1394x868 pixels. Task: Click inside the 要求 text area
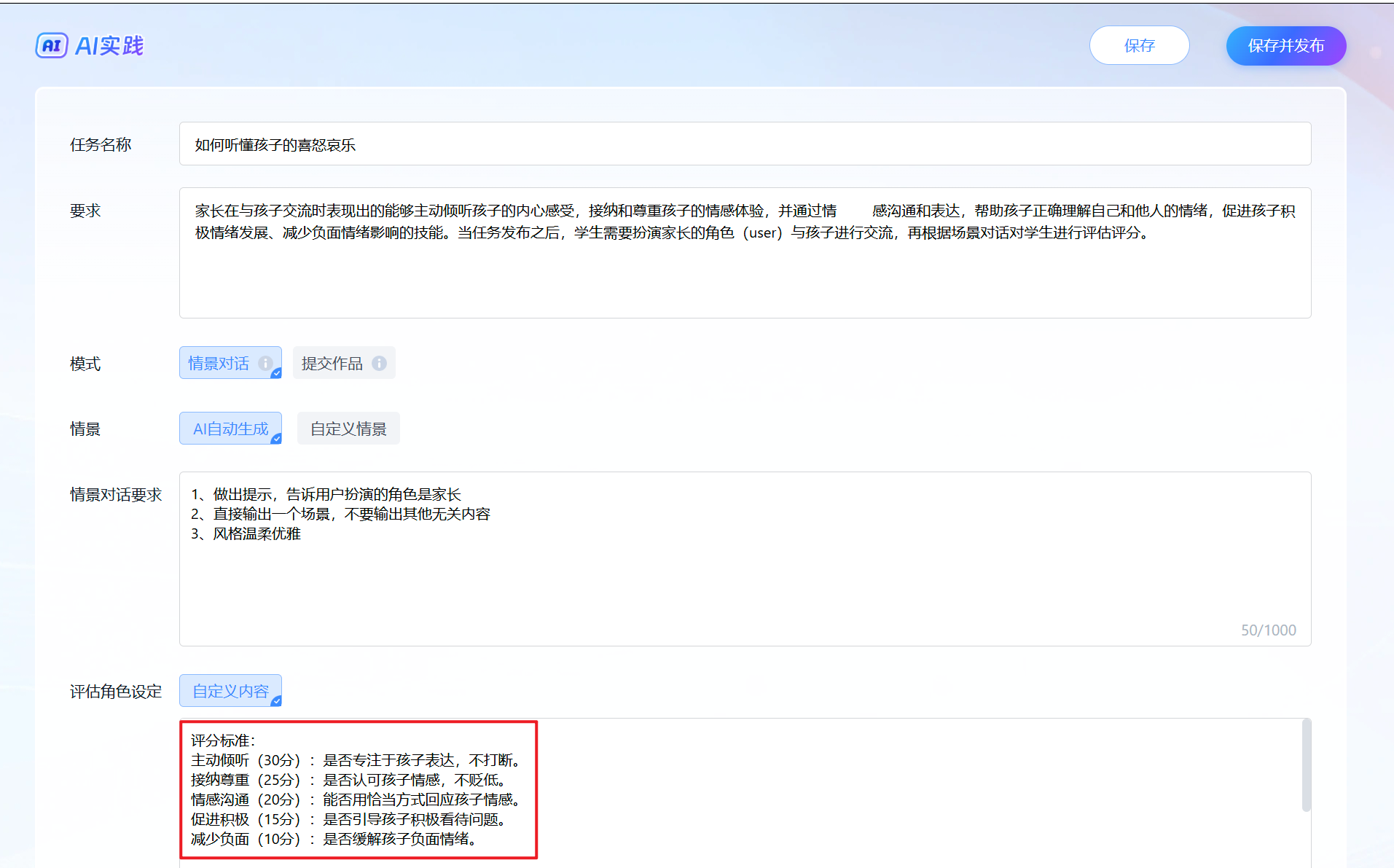coord(744,277)
